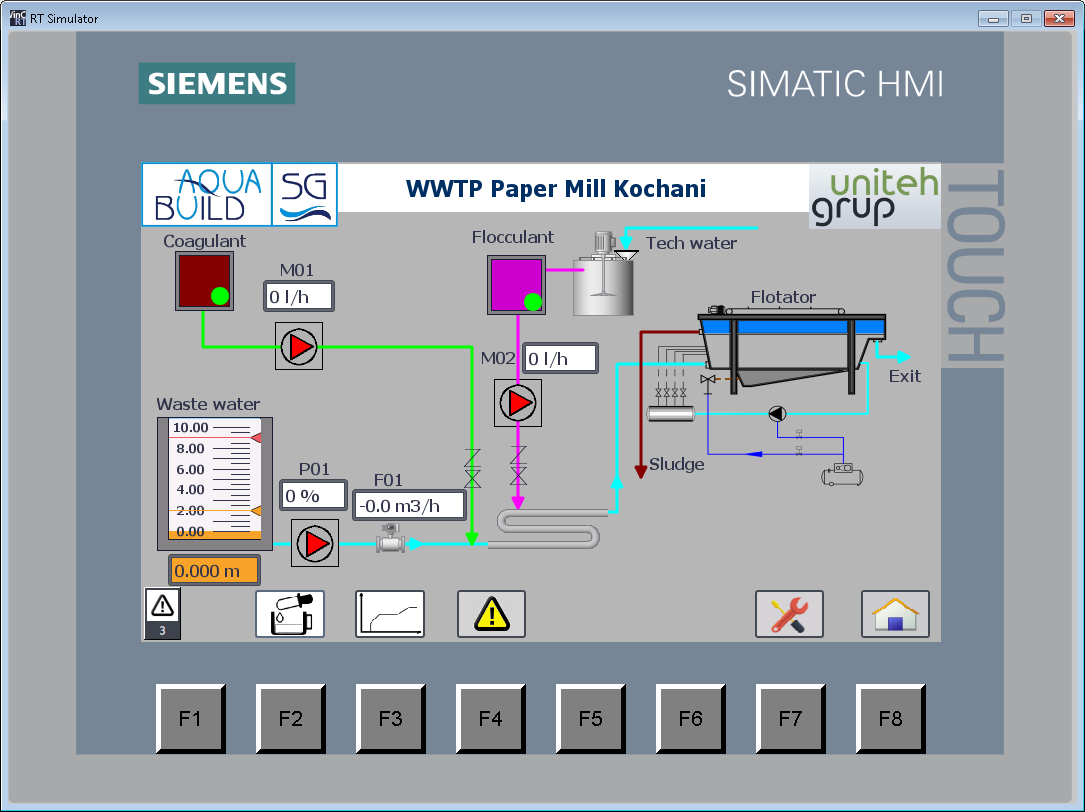The width and height of the screenshot is (1085, 812).
Task: Click the F8 function key
Action: pos(891,719)
